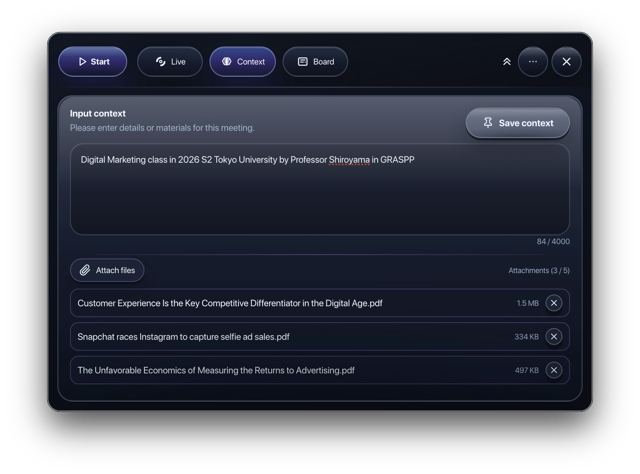Switch to the Board tab
The width and height of the screenshot is (640, 474).
coord(315,62)
